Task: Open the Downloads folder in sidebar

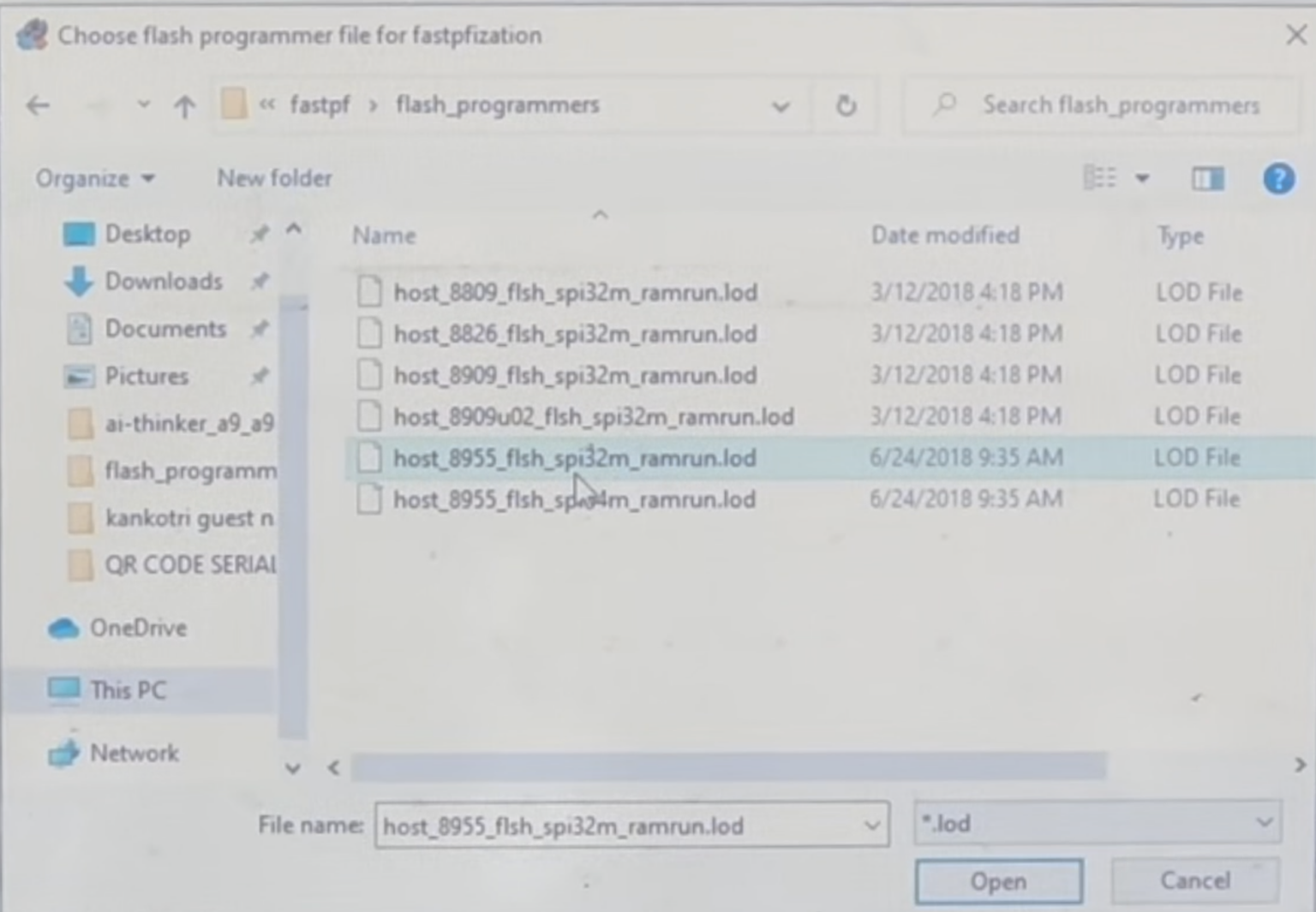Action: (x=163, y=281)
